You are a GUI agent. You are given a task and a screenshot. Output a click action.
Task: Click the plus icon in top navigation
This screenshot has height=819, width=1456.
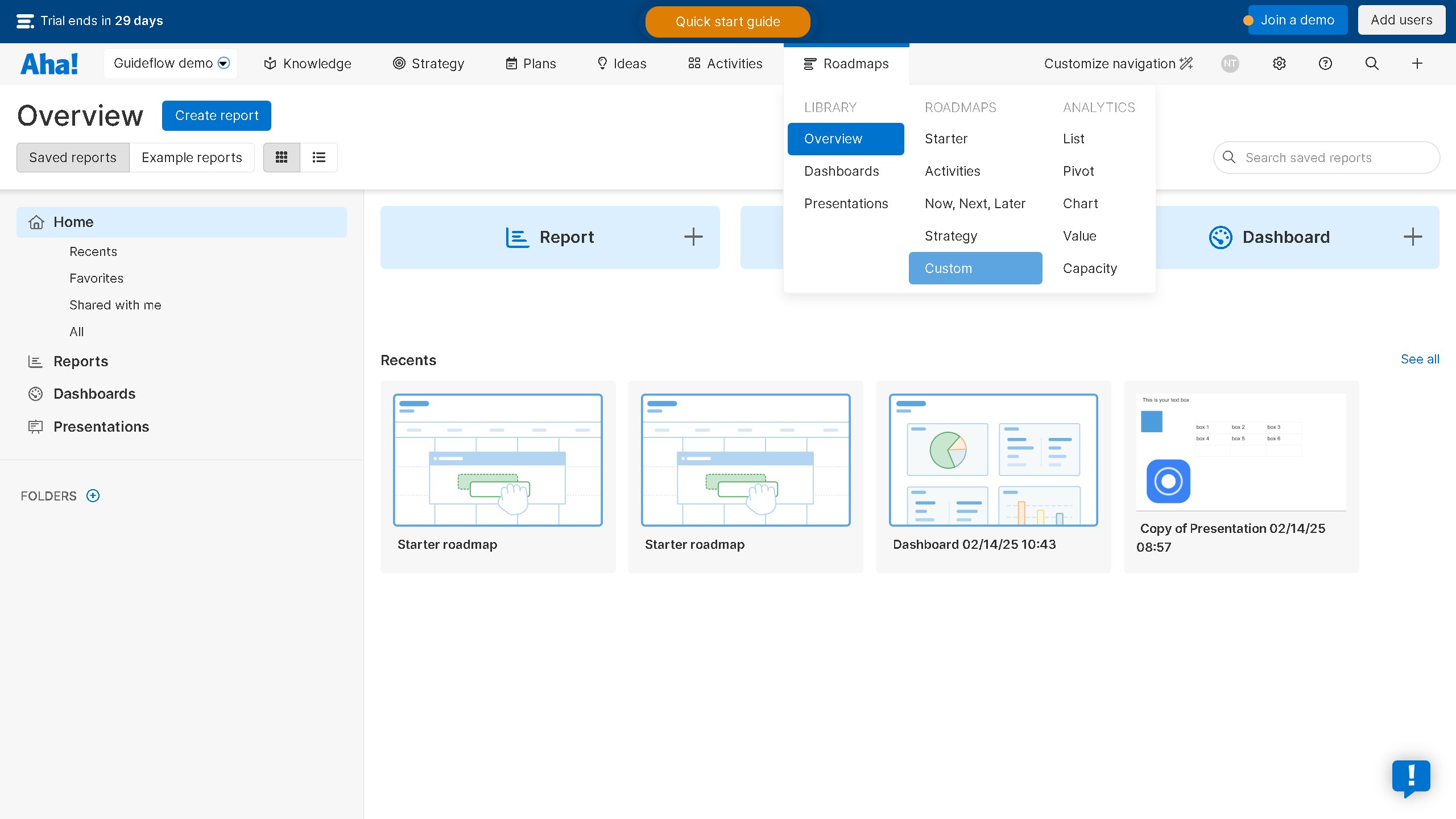(1417, 64)
